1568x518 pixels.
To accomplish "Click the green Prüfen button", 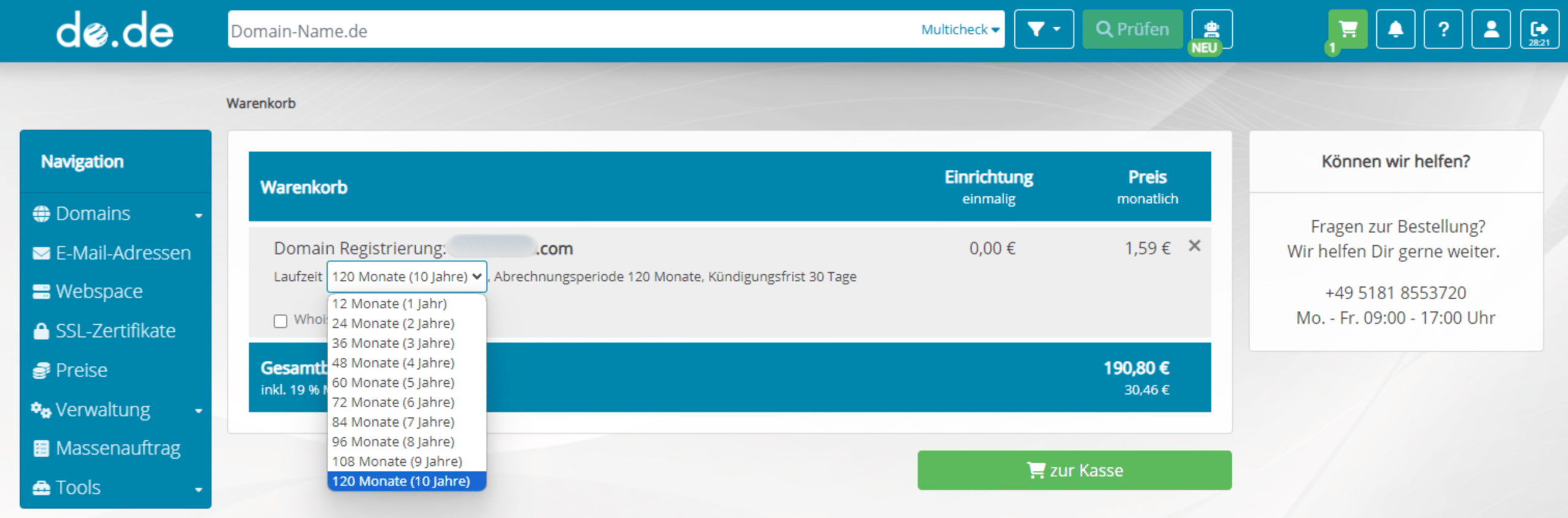I will 1132,29.
